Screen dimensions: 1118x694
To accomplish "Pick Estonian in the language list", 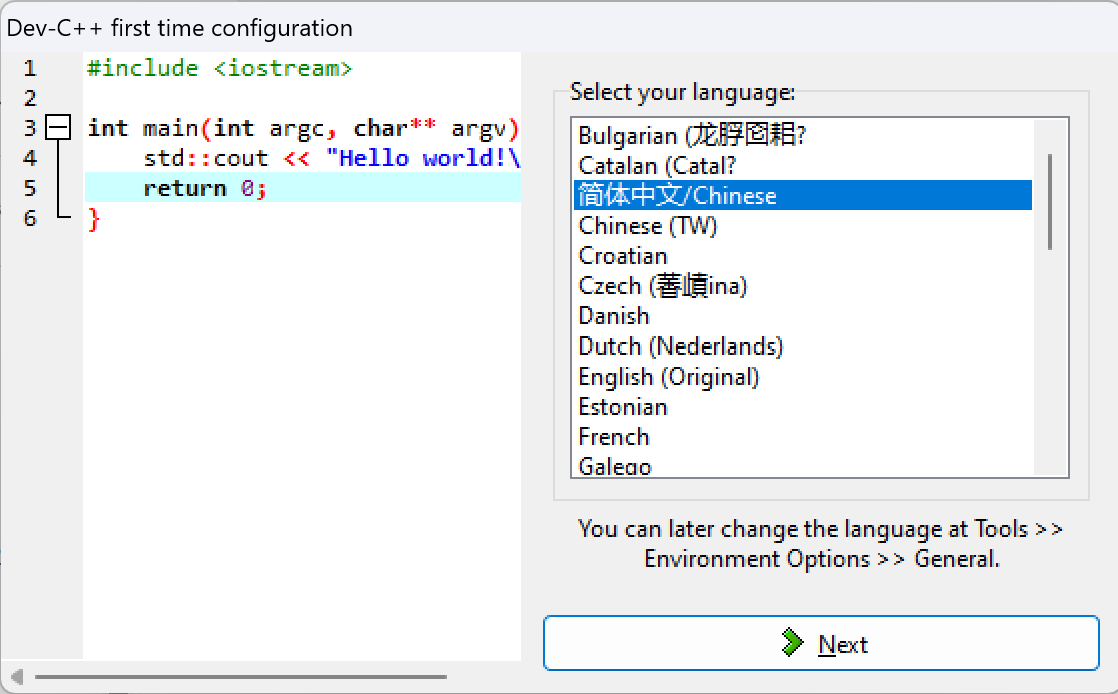I will [803, 407].
